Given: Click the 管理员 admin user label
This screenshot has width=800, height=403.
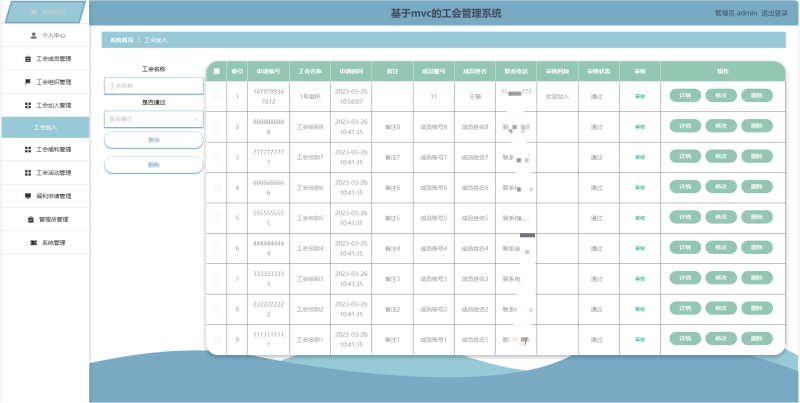Looking at the screenshot, I should click(x=736, y=13).
